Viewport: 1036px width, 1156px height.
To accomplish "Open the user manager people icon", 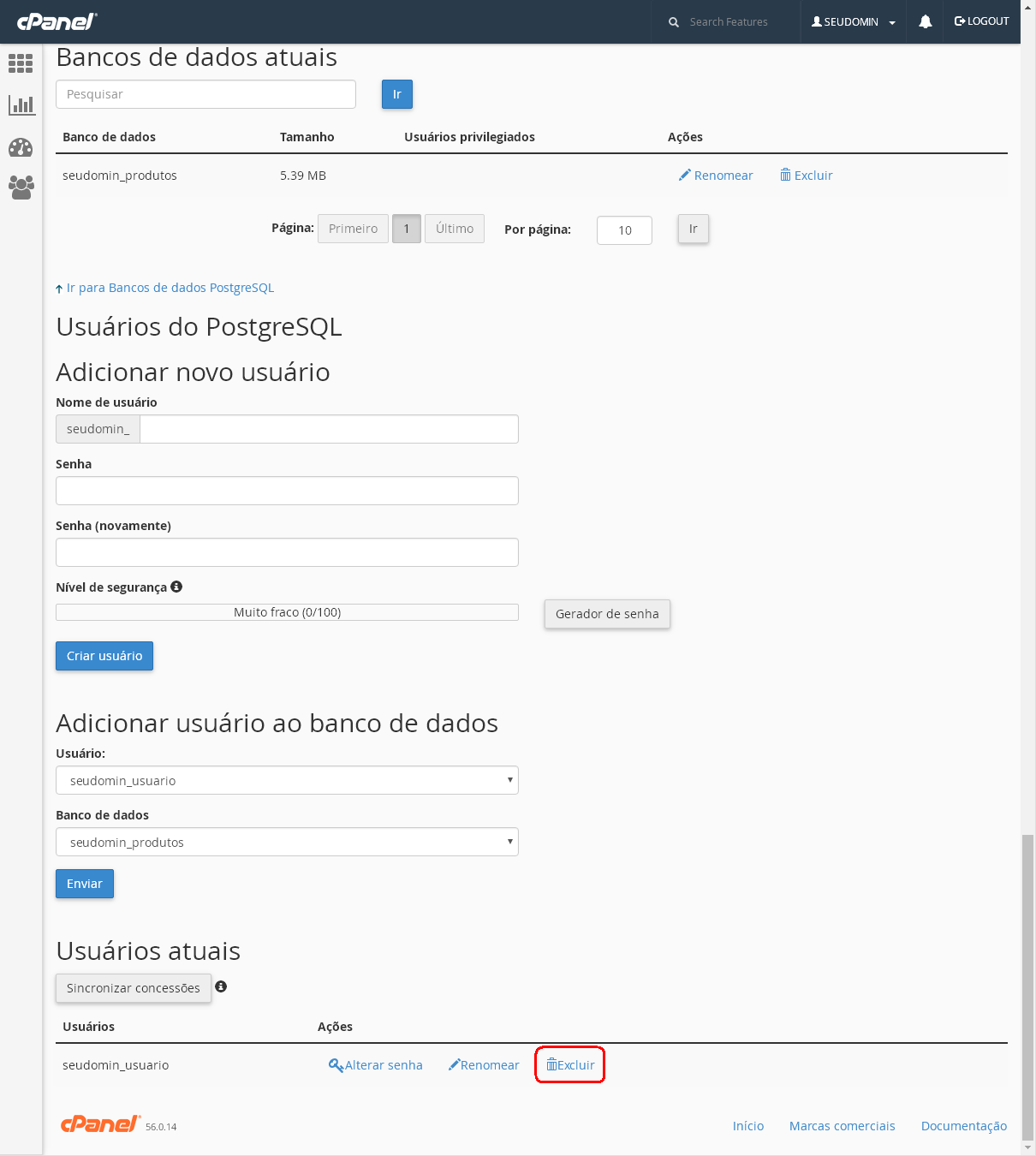I will pos(21,188).
